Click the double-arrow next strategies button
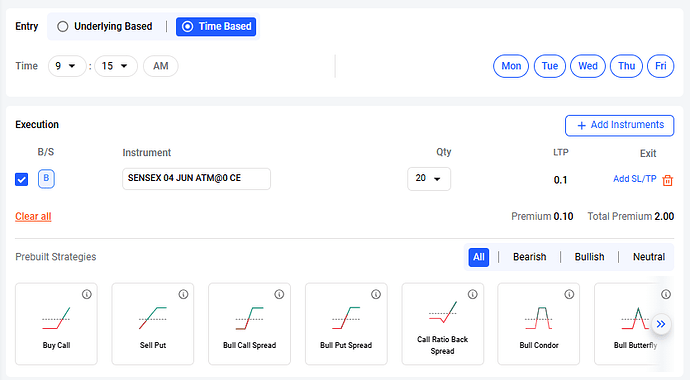Viewport: 690px width, 380px height. [x=661, y=324]
